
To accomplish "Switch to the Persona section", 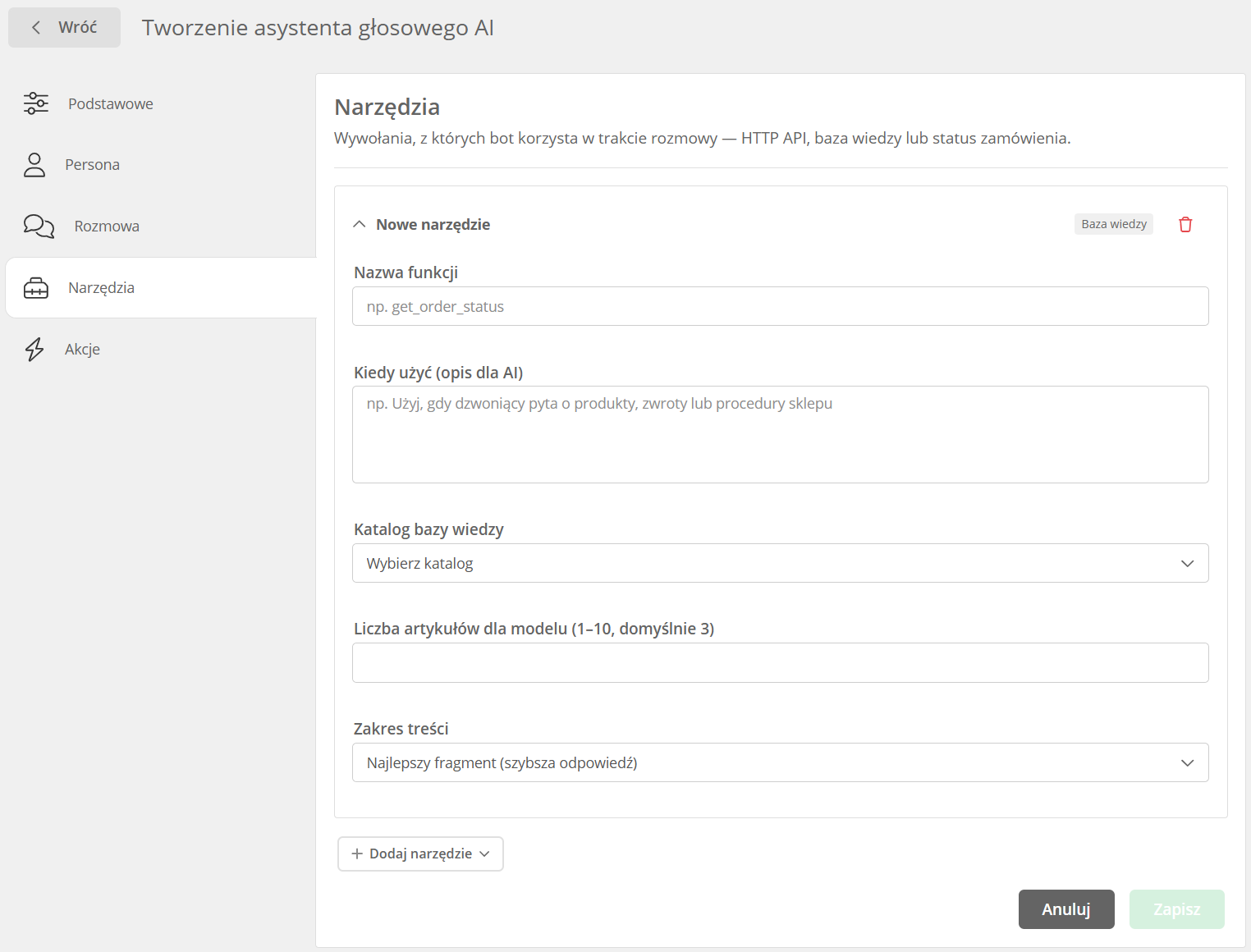I will [161, 165].
